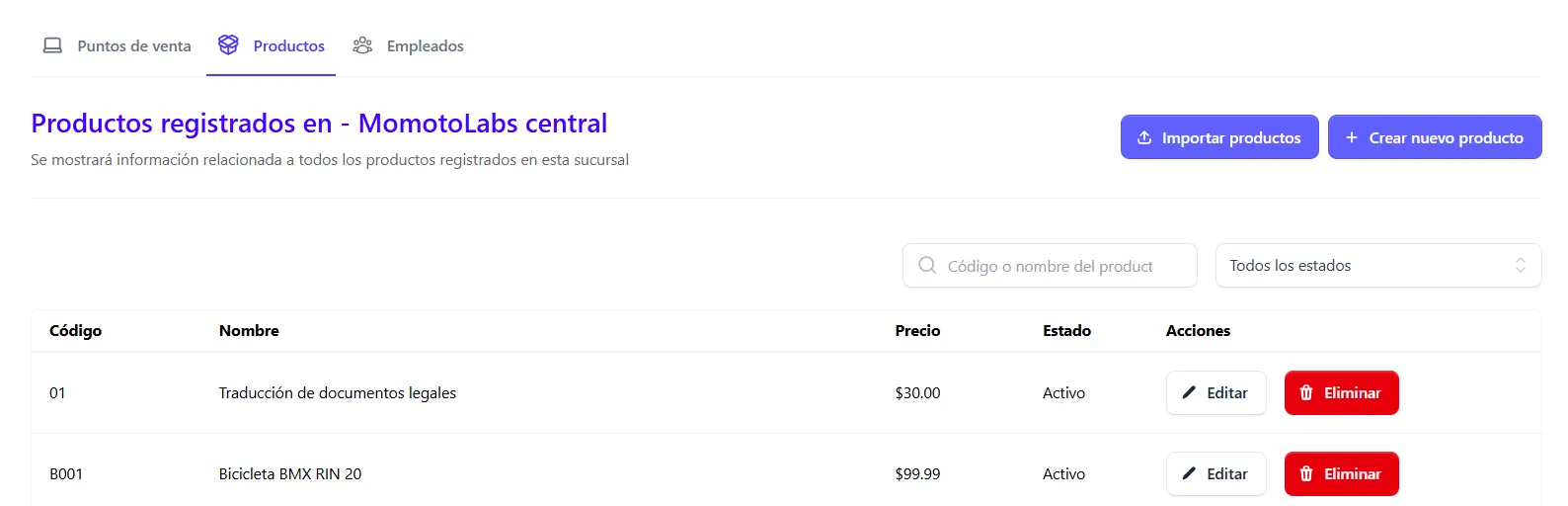The height and width of the screenshot is (506, 1568).
Task: Edit product 01 with its Editar button
Action: (1216, 392)
